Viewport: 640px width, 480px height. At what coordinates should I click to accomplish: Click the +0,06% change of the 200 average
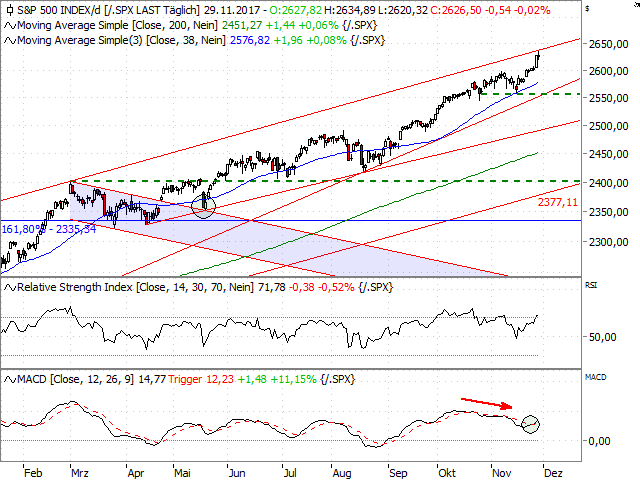(318, 25)
